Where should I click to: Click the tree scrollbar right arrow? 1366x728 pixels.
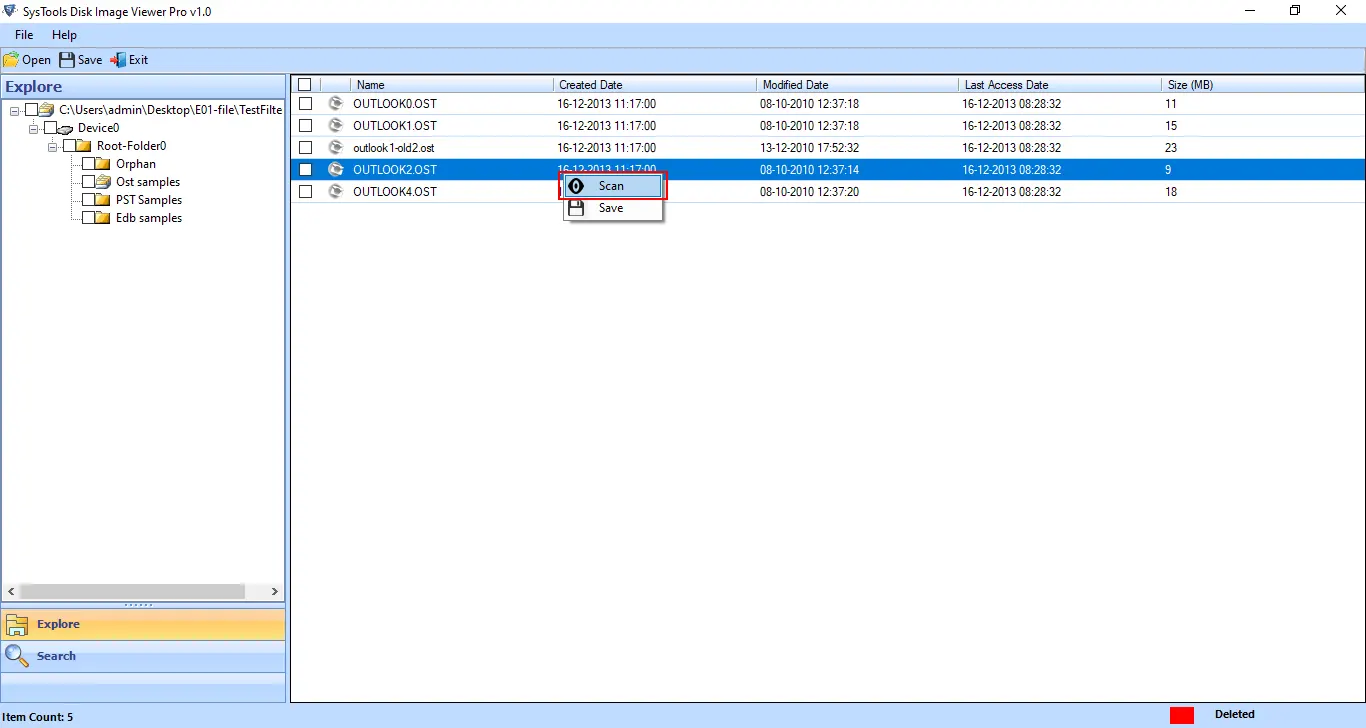click(x=276, y=592)
